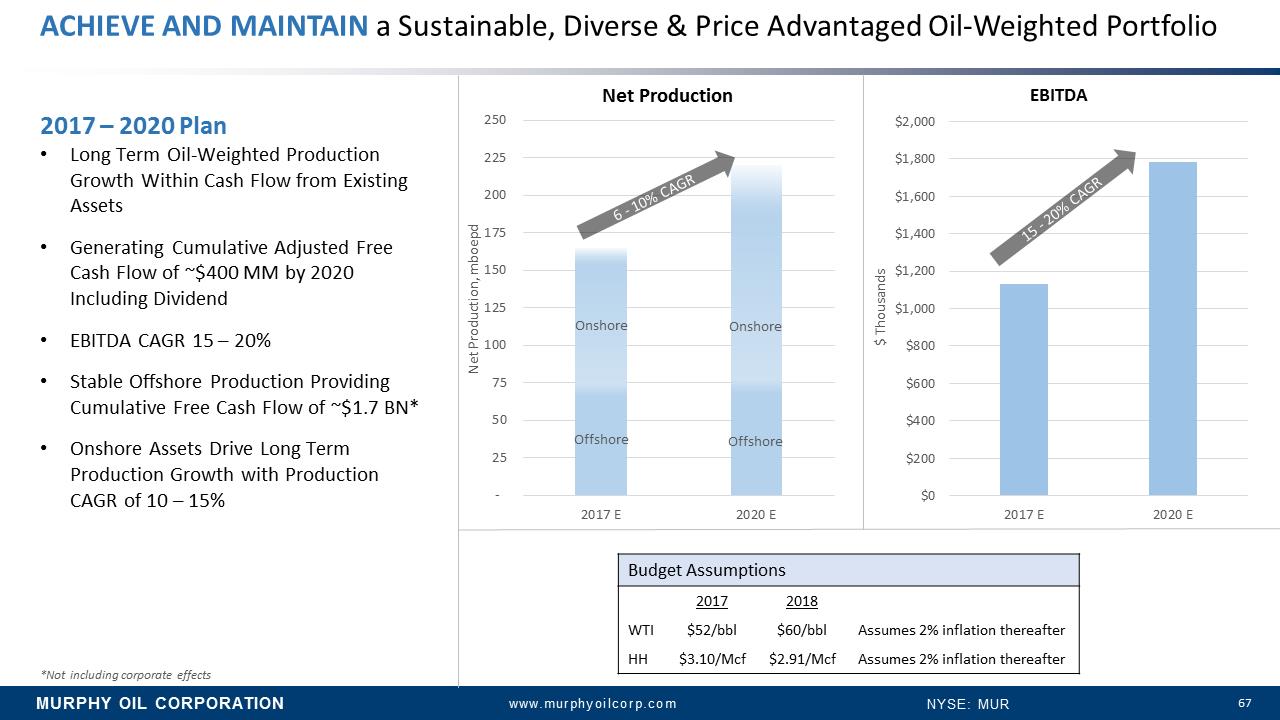Click the slide title 'ACHIEVE AND MAINTAIN'
The image size is (1280, 720).
[x=204, y=26]
